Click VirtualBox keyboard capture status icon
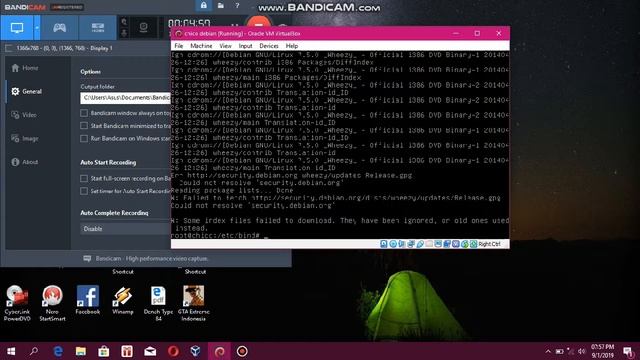 (x=473, y=244)
